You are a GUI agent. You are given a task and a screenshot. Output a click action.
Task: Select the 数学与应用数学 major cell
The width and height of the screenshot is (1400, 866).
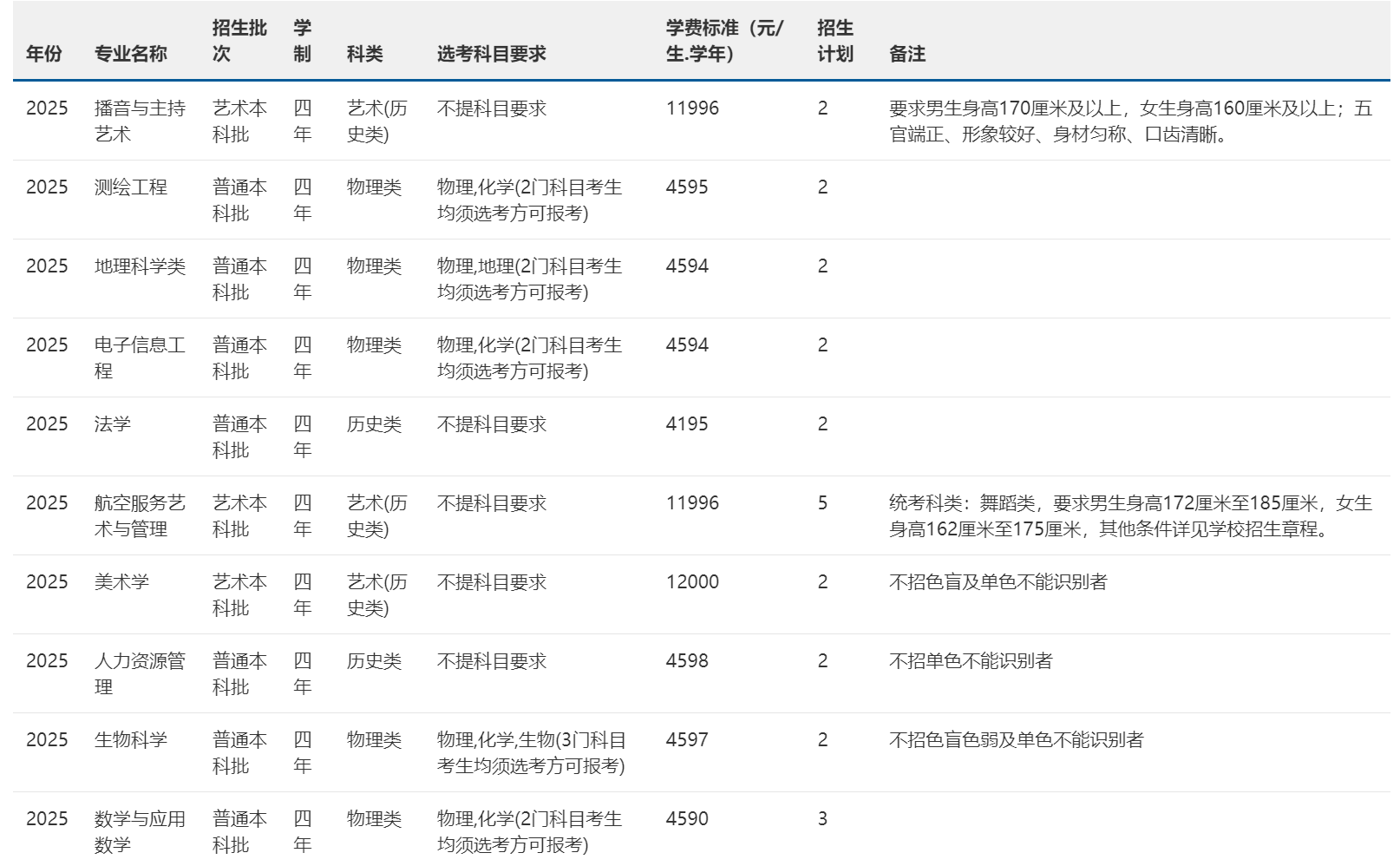pos(140,831)
